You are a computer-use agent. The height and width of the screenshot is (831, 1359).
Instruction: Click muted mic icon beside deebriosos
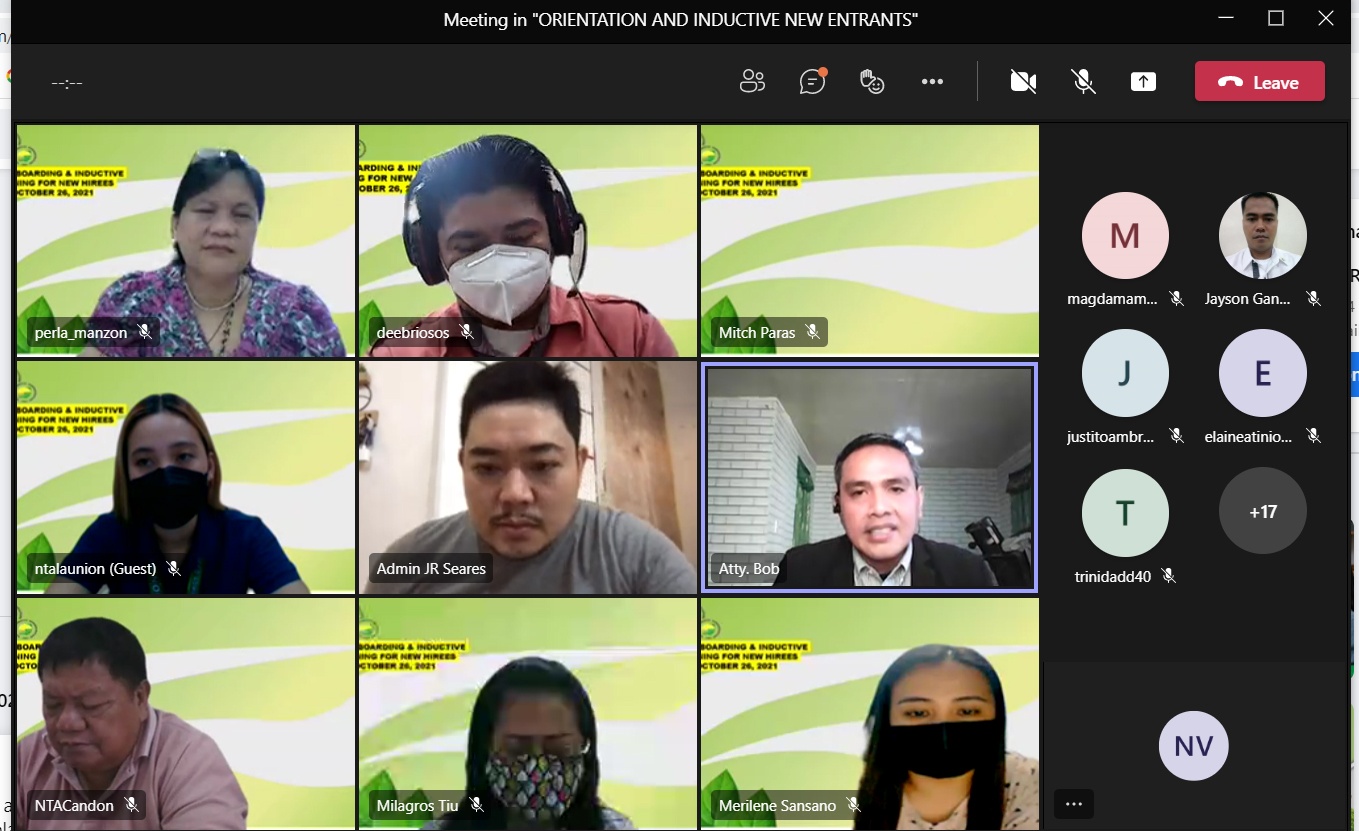pyautogui.click(x=466, y=332)
